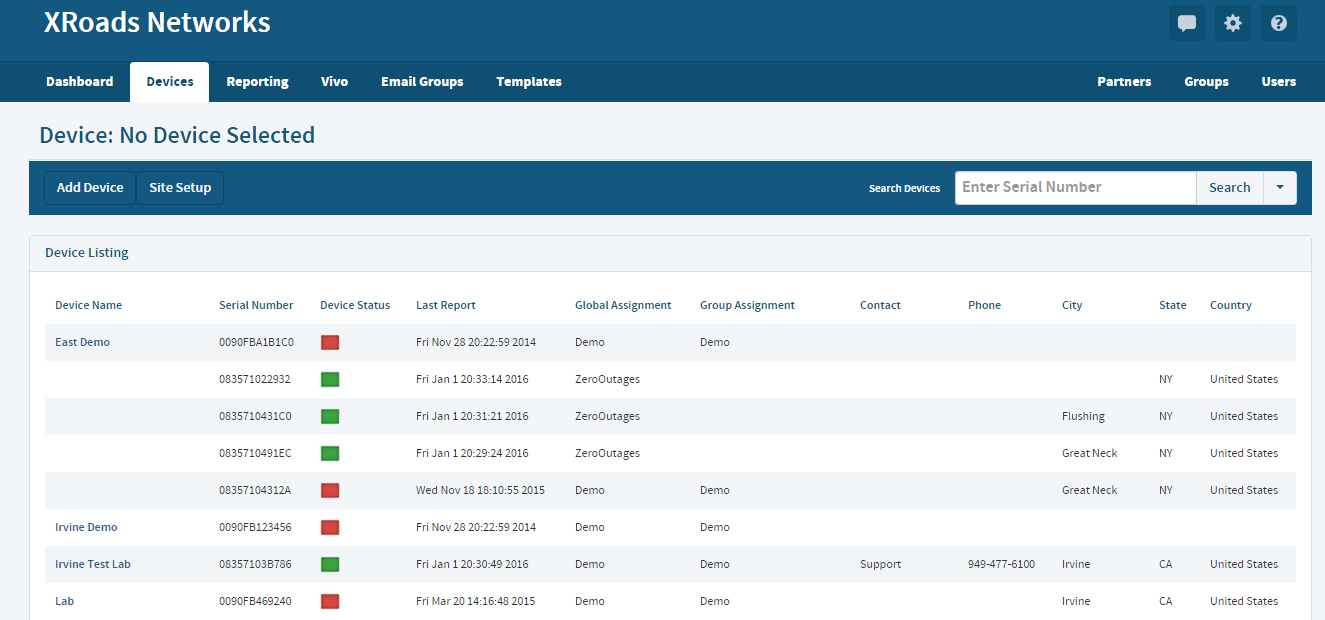Click green status indicator for 0835710491EC
The height and width of the screenshot is (620, 1325).
point(330,453)
